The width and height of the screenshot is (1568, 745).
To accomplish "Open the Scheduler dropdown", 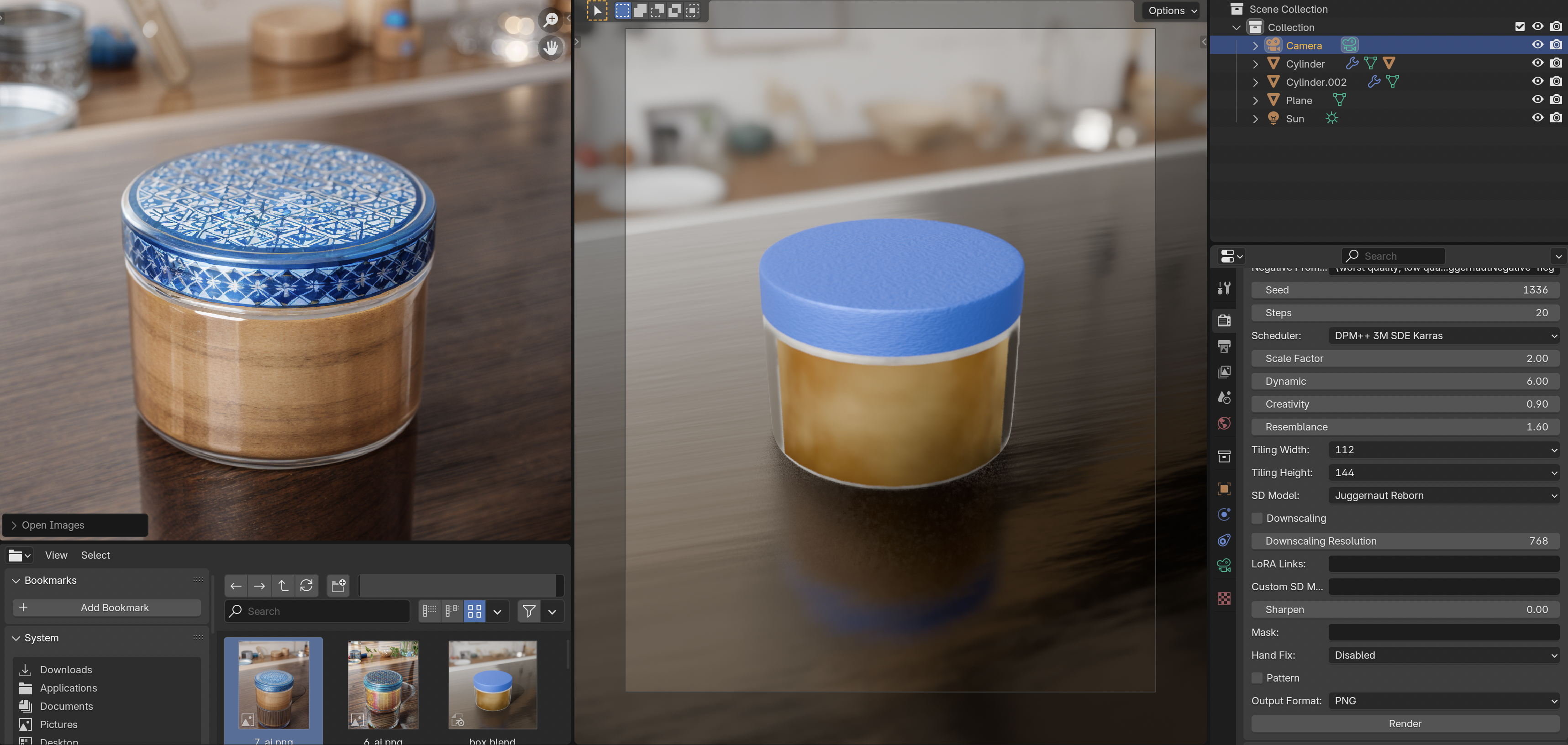I will [x=1443, y=336].
